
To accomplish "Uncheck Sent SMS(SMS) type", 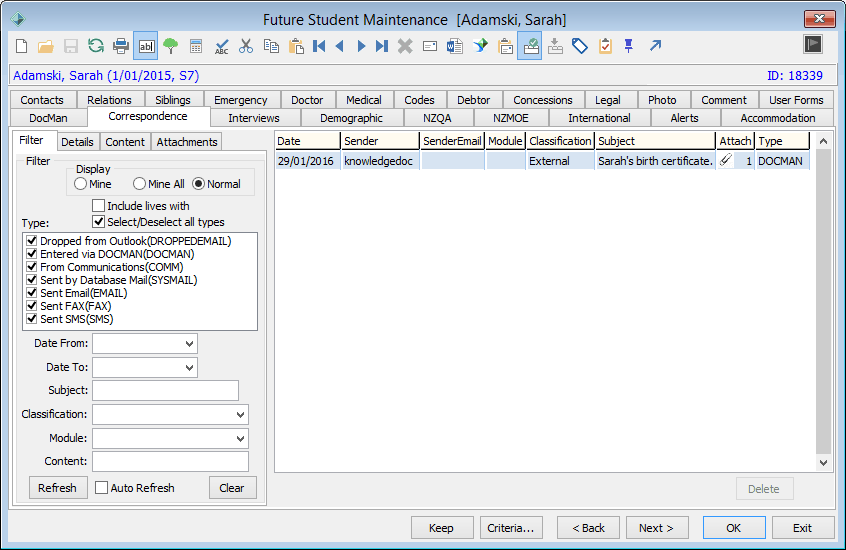I will click(x=32, y=318).
